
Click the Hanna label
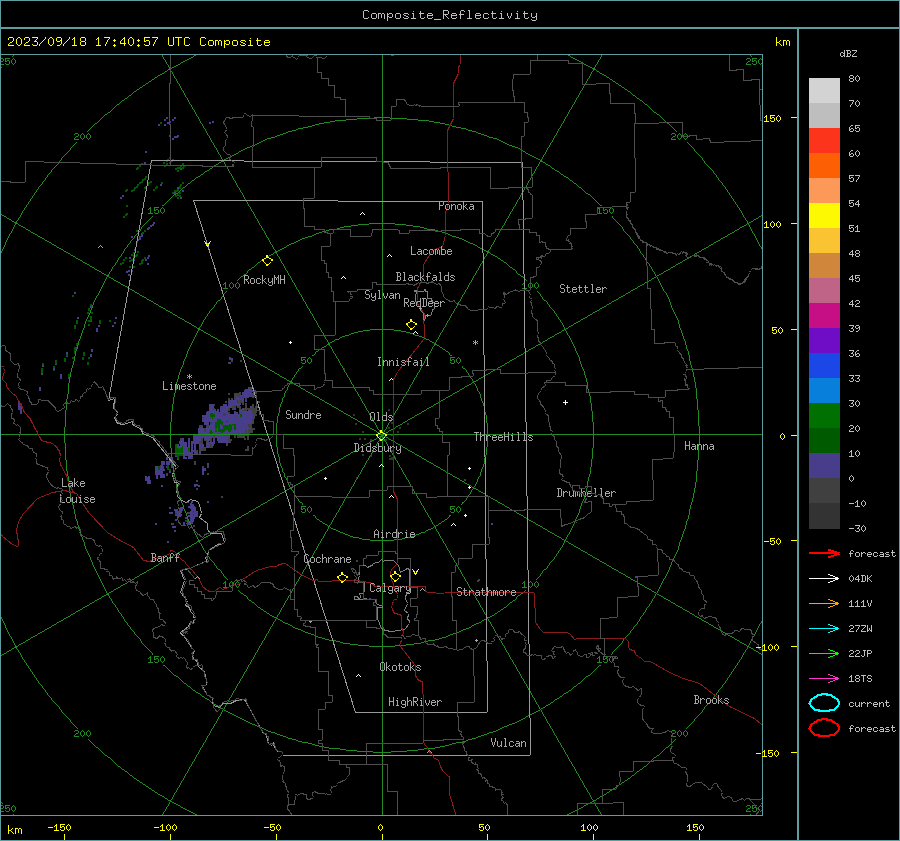click(x=699, y=446)
